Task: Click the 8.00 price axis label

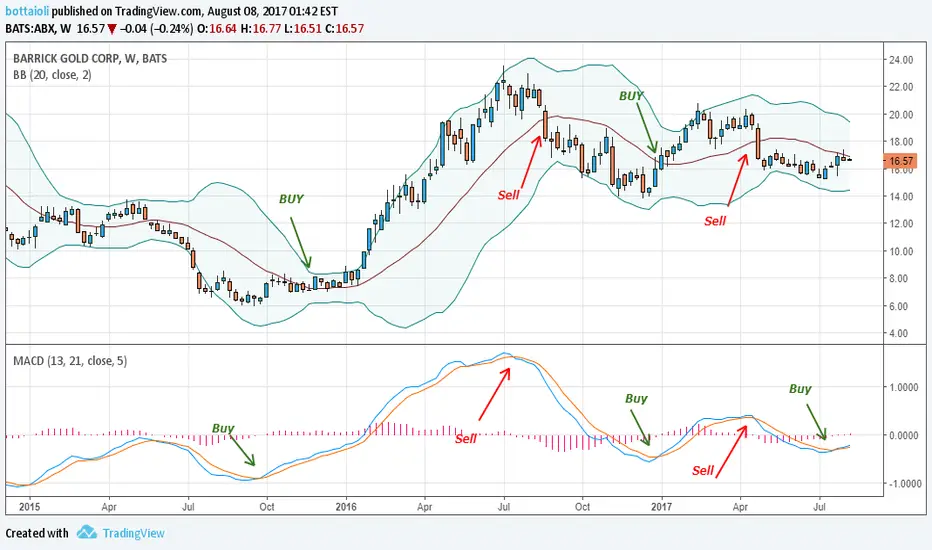Action: 901,278
